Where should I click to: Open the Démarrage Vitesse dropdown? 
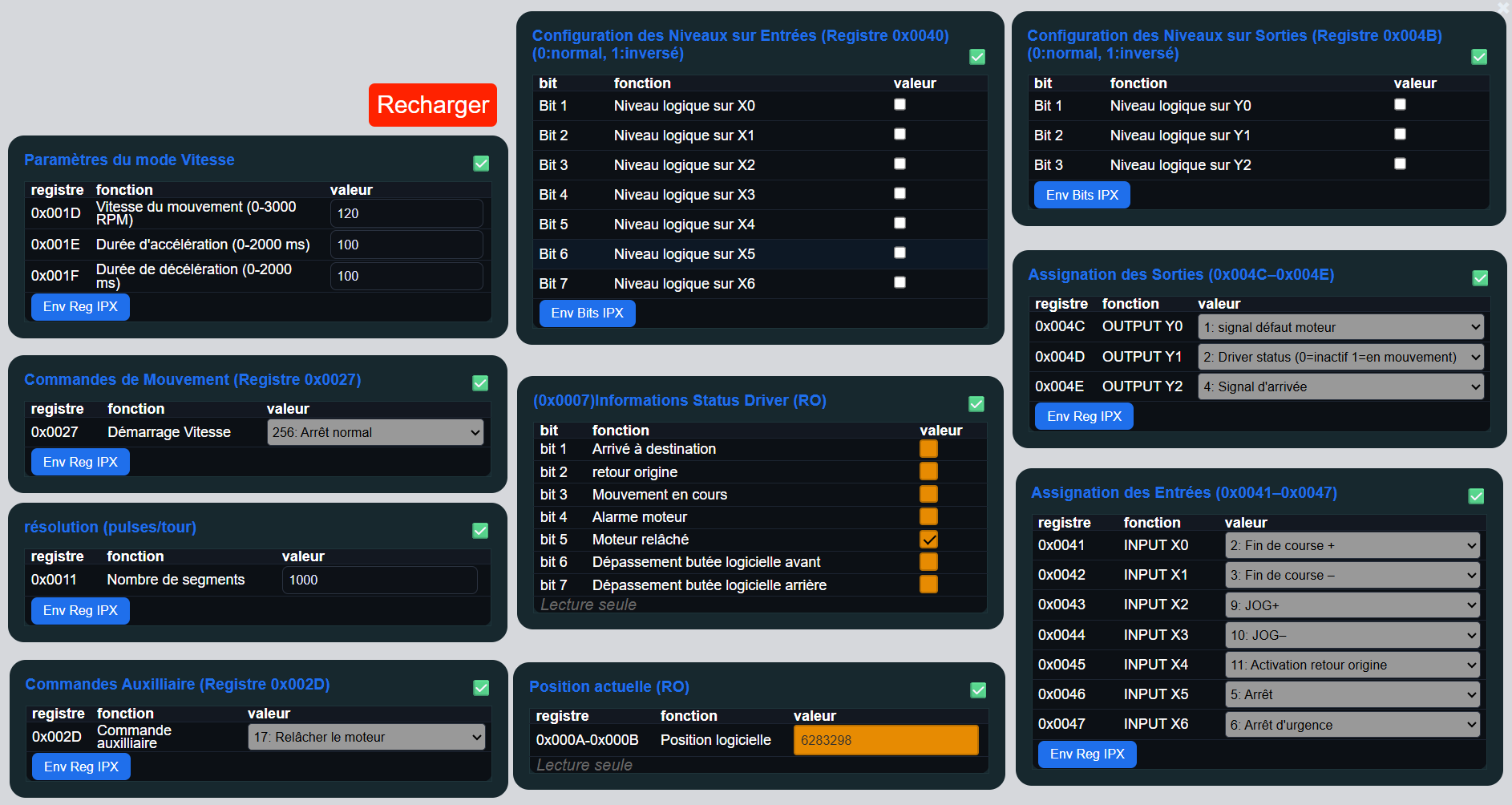coord(375,432)
